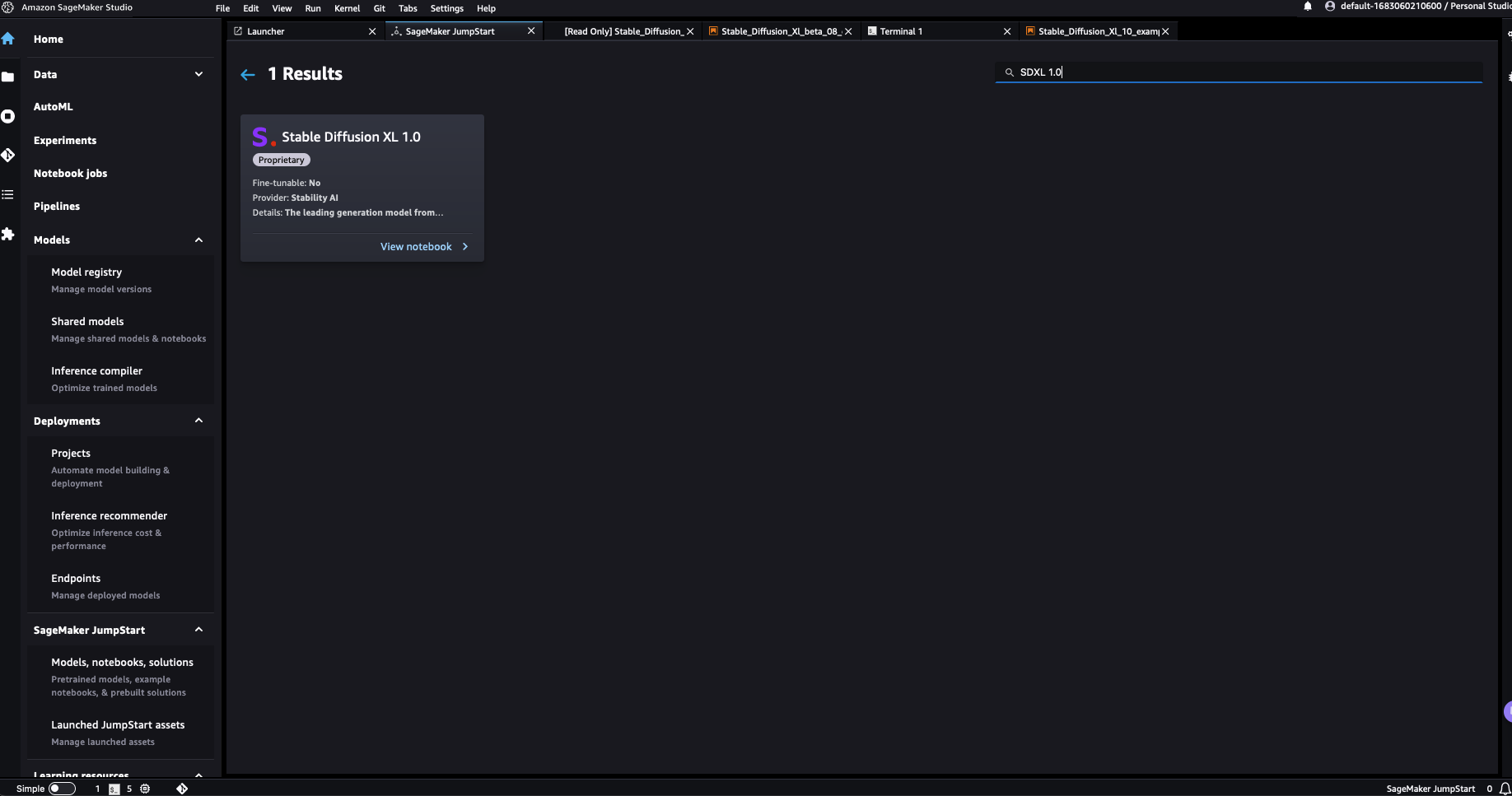Open the View menu
The image size is (1512, 796).
282,8
